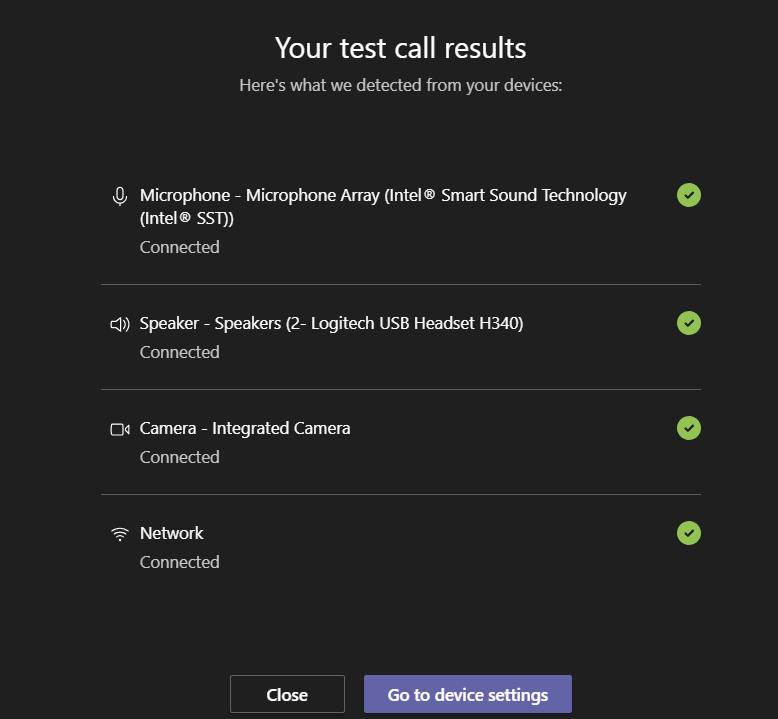778x719 pixels.
Task: Click the "Your test call results" heading
Action: 400,48
